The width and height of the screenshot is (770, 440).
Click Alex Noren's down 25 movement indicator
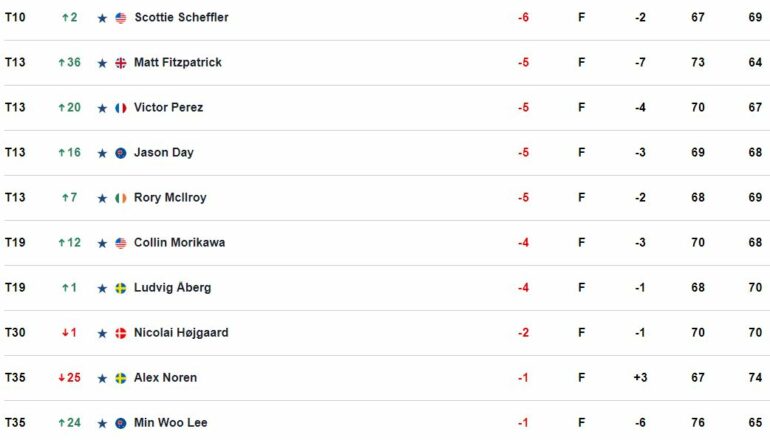[69, 378]
